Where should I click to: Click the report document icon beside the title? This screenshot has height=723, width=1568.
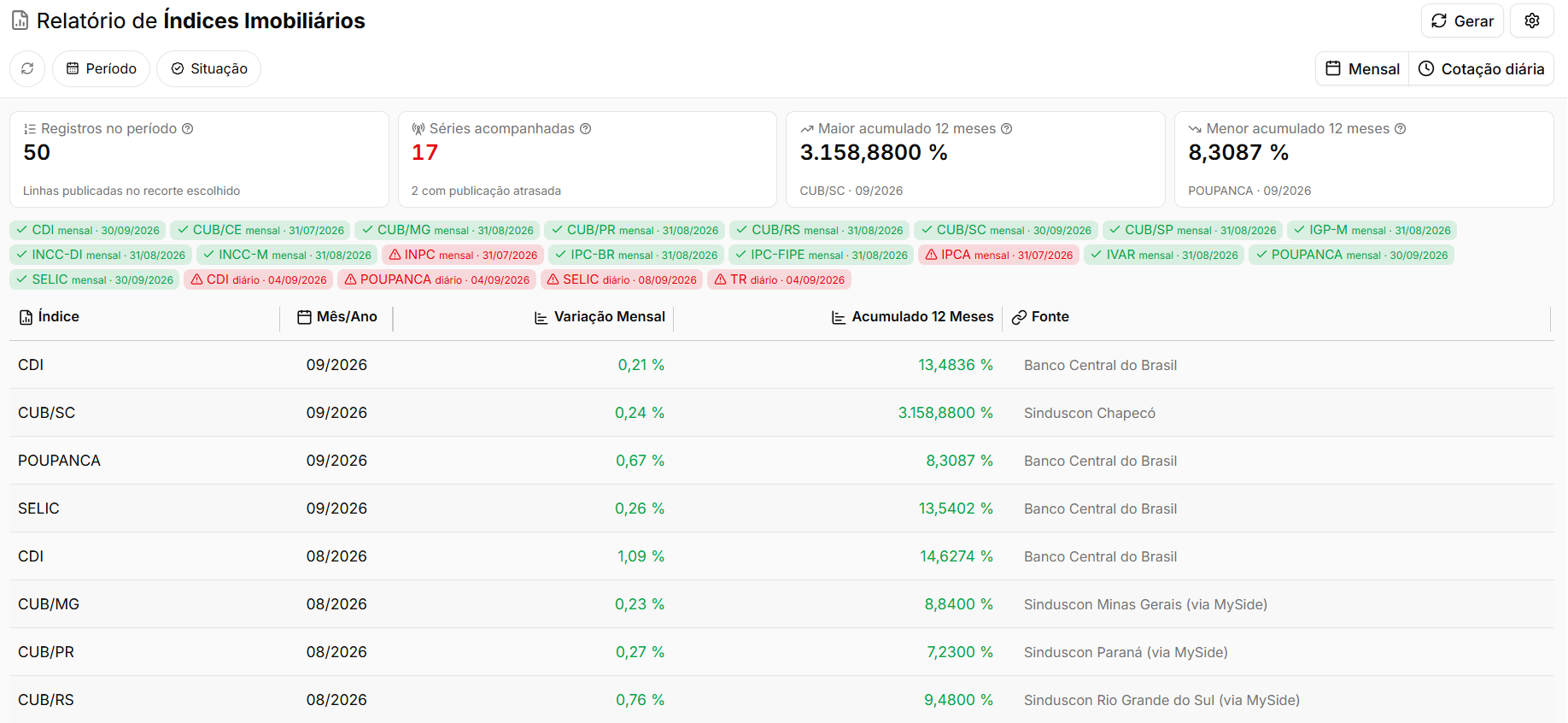click(x=20, y=21)
